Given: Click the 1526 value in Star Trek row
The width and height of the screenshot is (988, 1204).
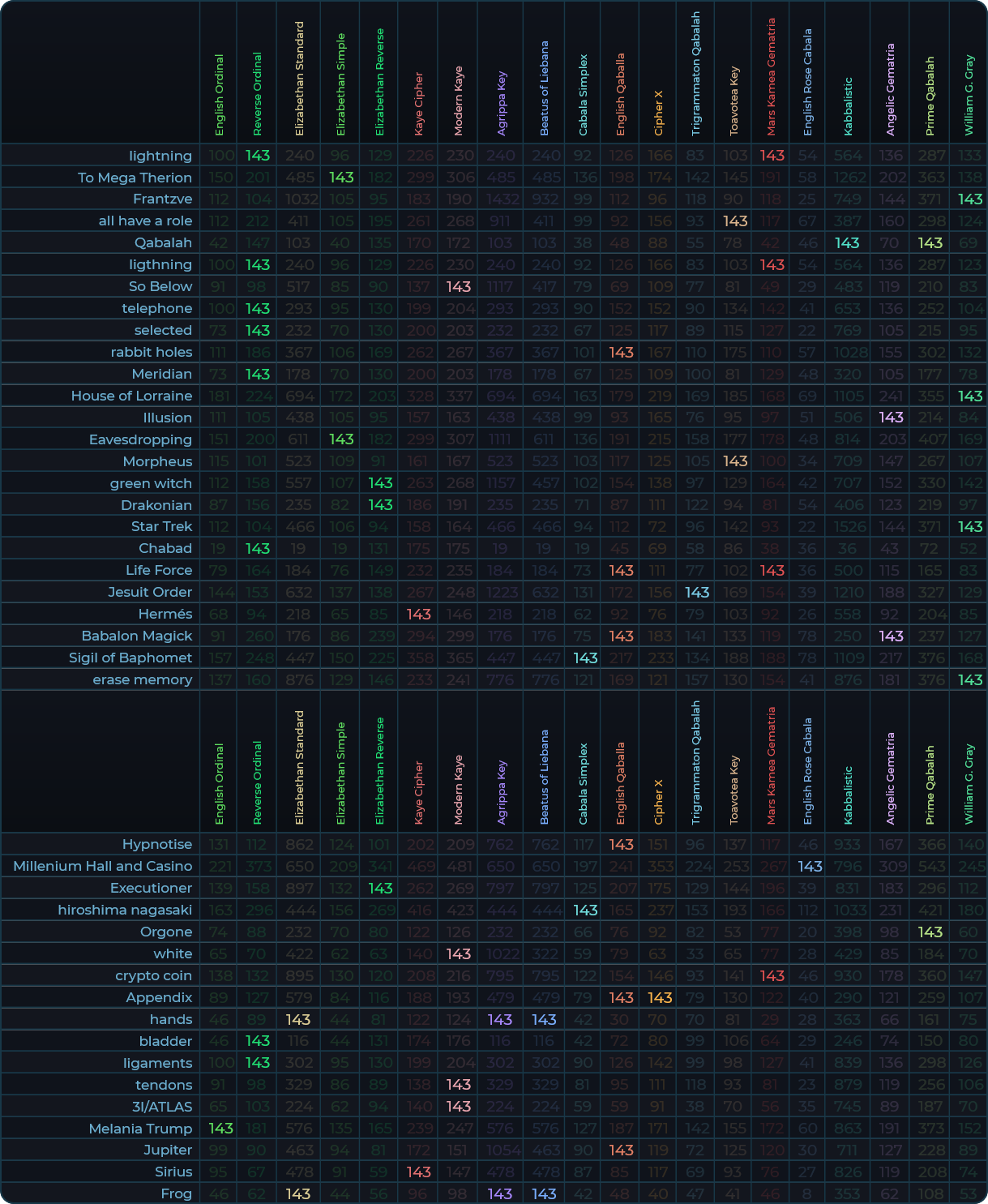Looking at the screenshot, I should pyautogui.click(x=849, y=527).
